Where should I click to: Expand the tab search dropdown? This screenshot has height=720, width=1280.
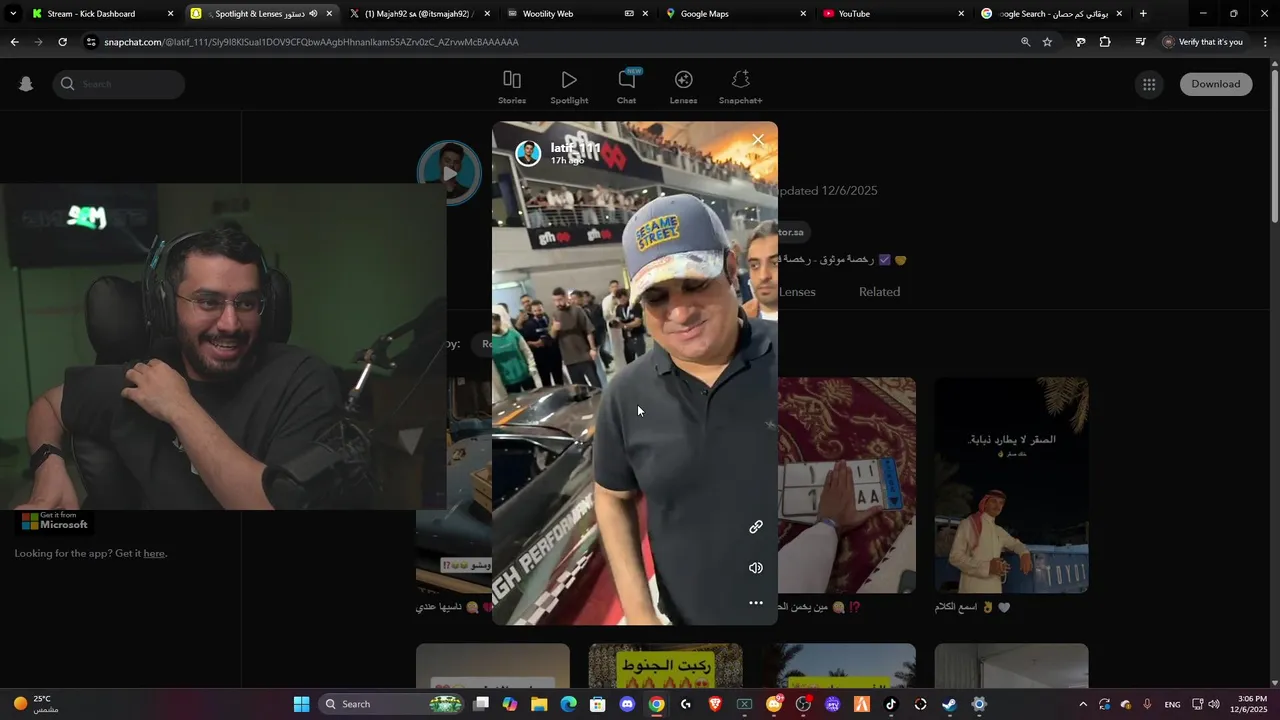coord(12,14)
